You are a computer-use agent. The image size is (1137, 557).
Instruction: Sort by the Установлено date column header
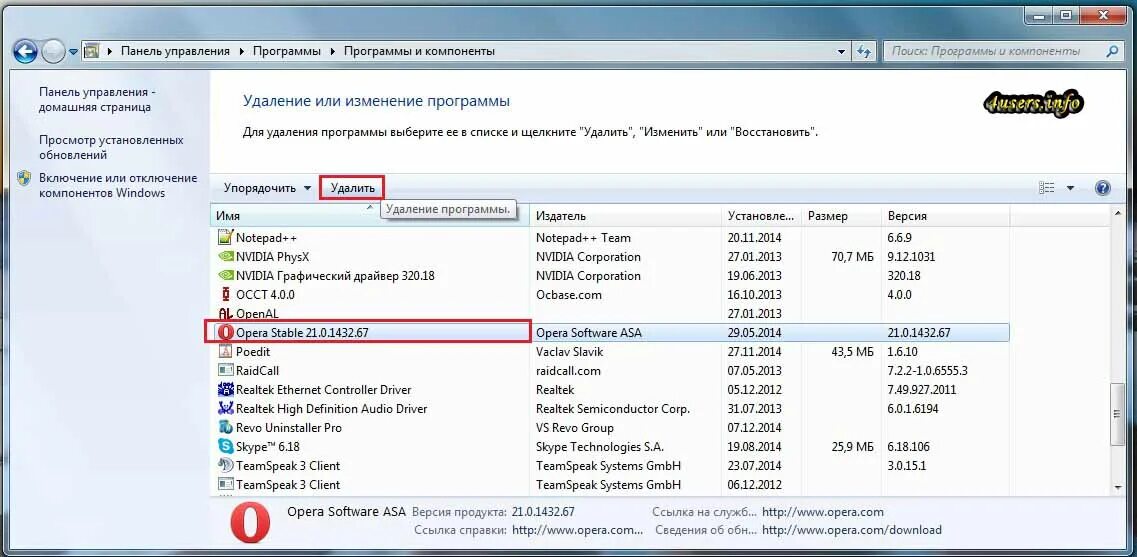point(762,216)
